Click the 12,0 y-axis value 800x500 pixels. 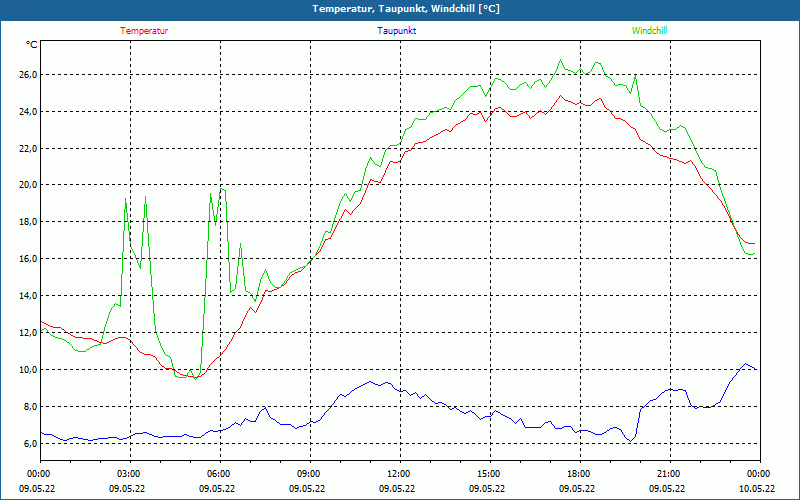click(x=29, y=332)
